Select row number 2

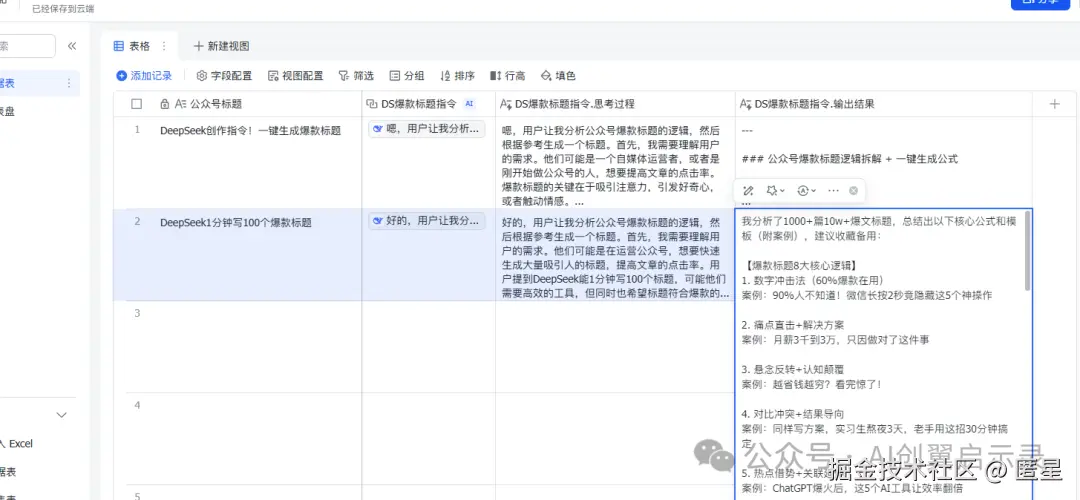pos(137,222)
